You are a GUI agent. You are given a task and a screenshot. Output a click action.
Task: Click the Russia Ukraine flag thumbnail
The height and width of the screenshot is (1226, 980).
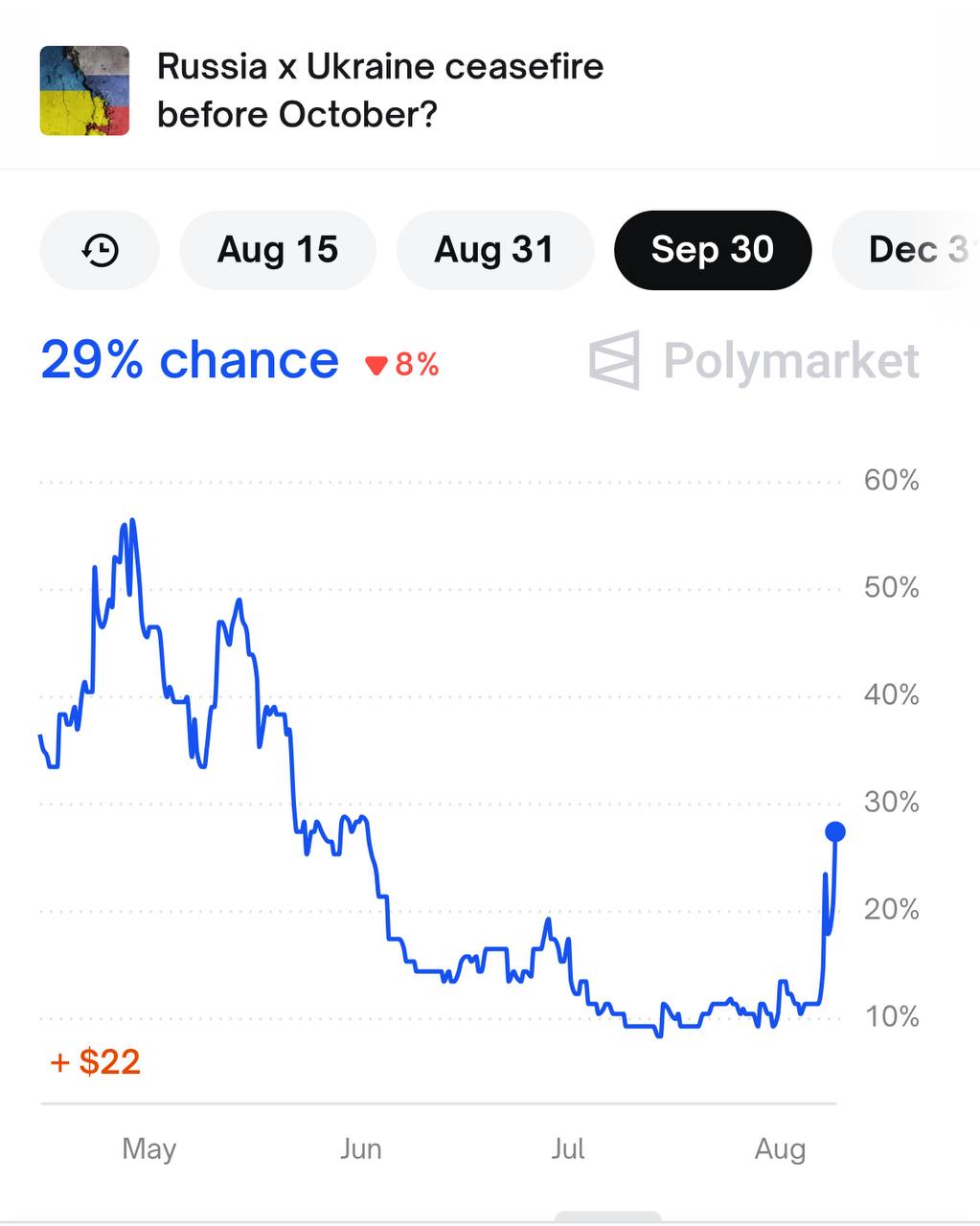click(84, 90)
